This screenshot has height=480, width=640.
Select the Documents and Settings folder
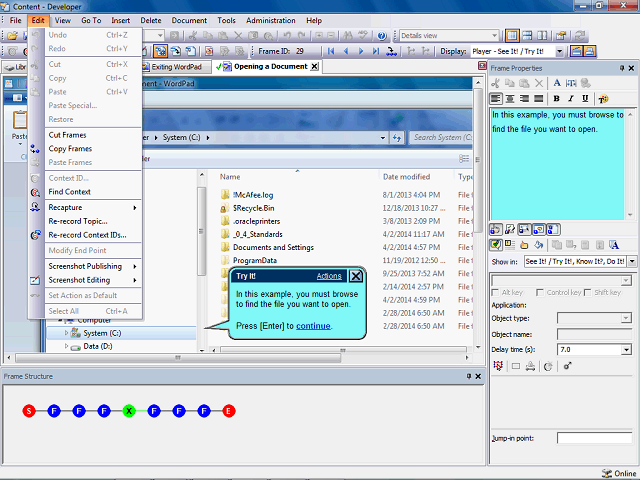(273, 247)
